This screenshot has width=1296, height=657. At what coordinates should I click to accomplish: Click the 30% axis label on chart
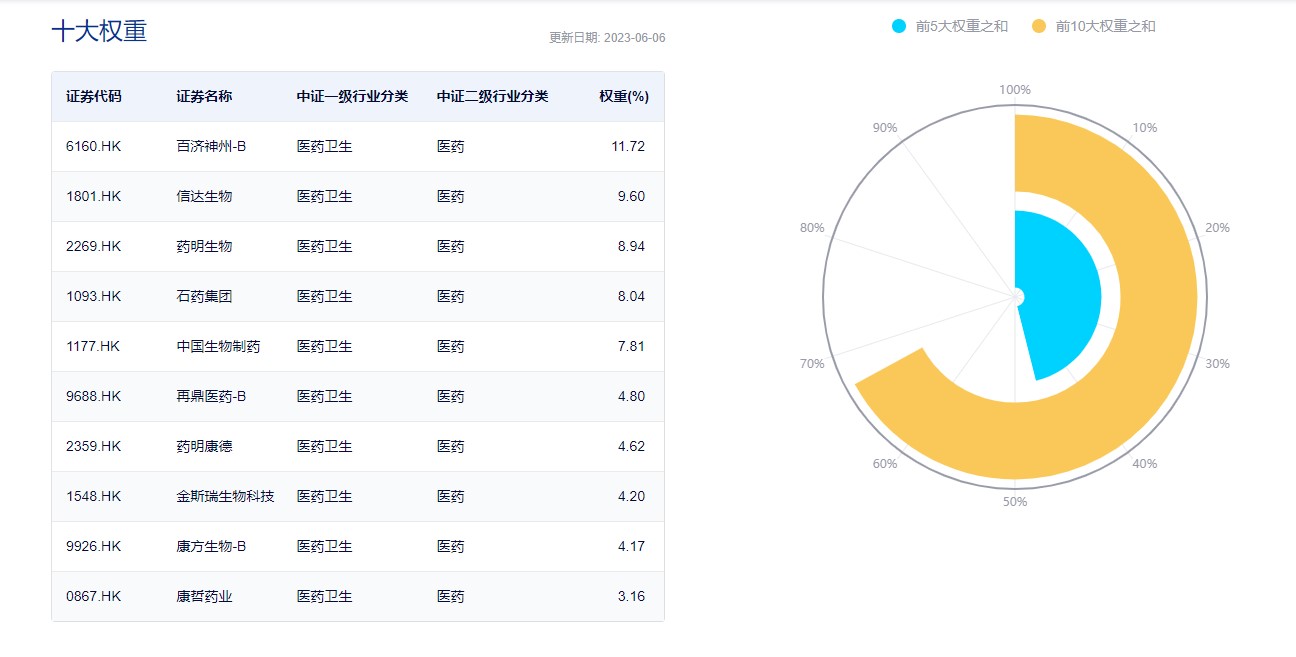pos(1217,364)
